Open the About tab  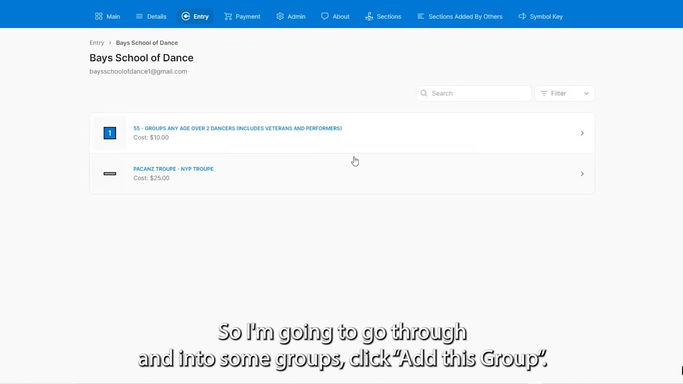(335, 17)
